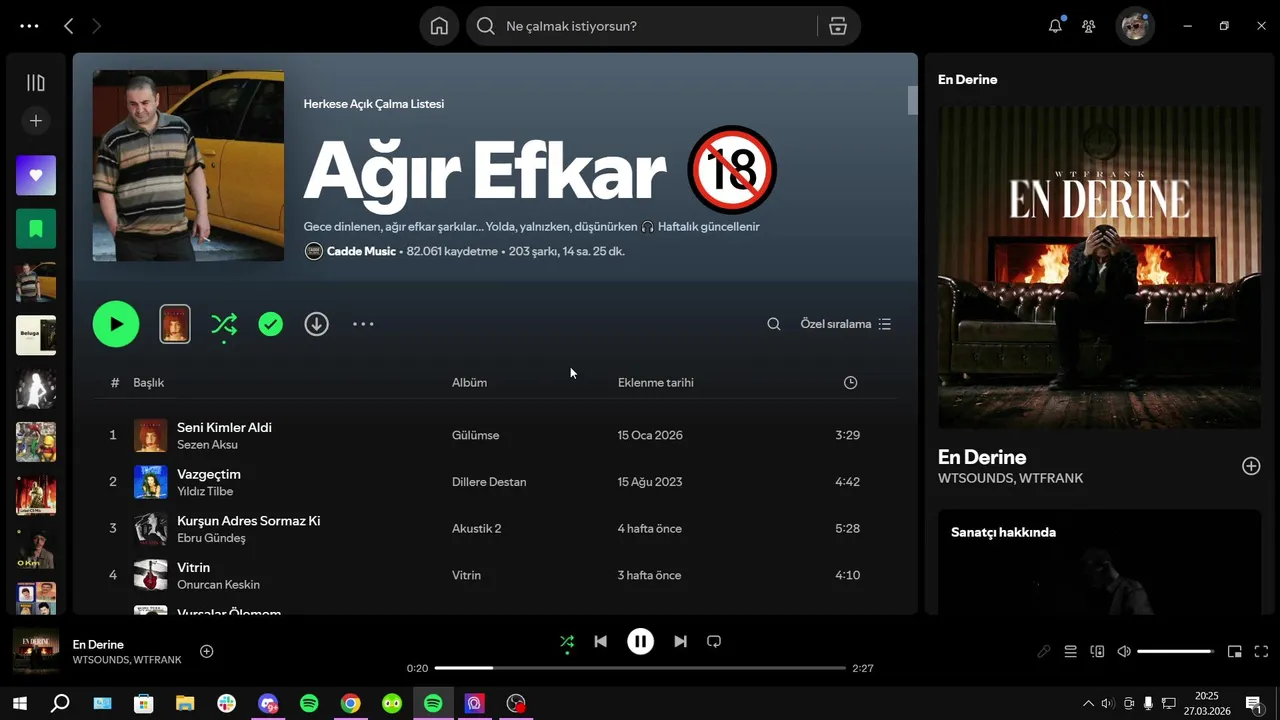This screenshot has height=720, width=1280.
Task: Open Liked Songs in the sidebar
Action: 36,175
